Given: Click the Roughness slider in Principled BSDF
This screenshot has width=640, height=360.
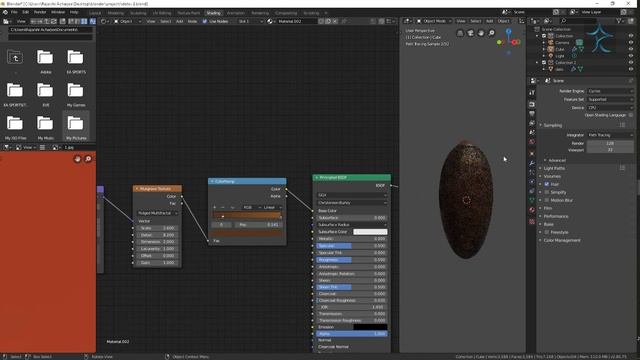Looking at the screenshot, I should pyautogui.click(x=351, y=260).
